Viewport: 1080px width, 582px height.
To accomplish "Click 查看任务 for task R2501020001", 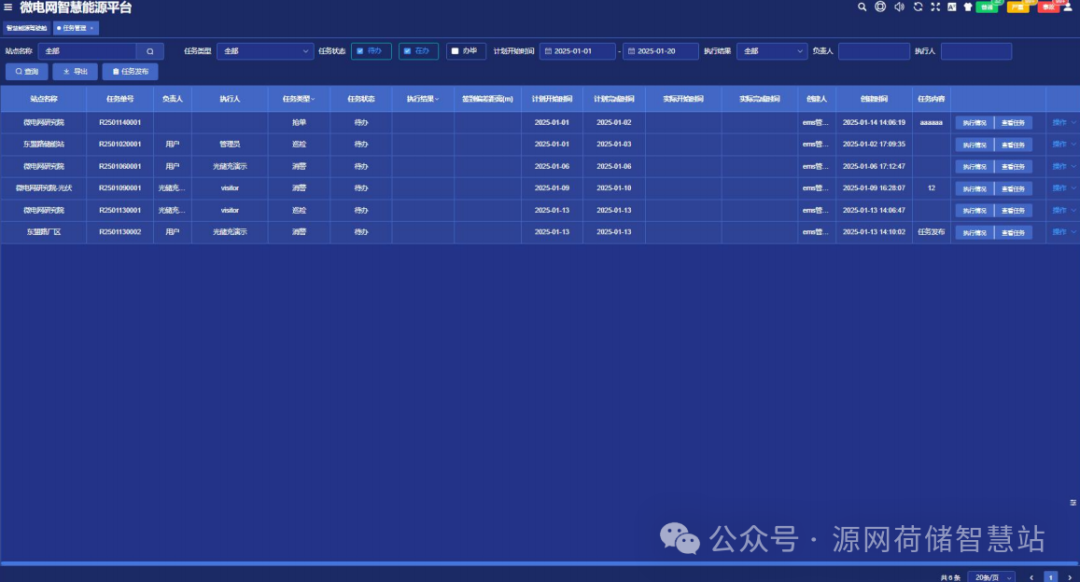I will click(1013, 145).
